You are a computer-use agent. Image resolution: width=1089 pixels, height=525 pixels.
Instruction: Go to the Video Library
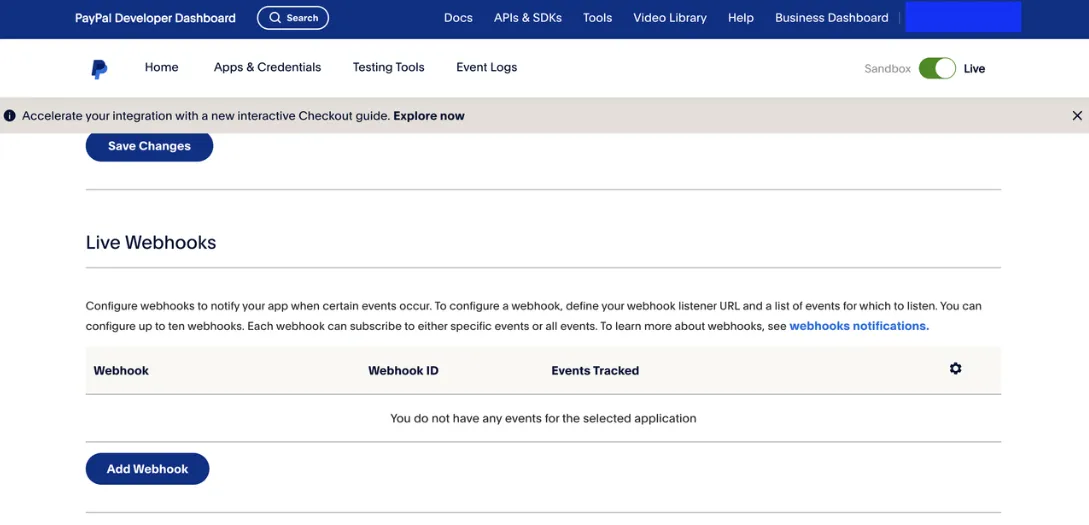(x=670, y=18)
